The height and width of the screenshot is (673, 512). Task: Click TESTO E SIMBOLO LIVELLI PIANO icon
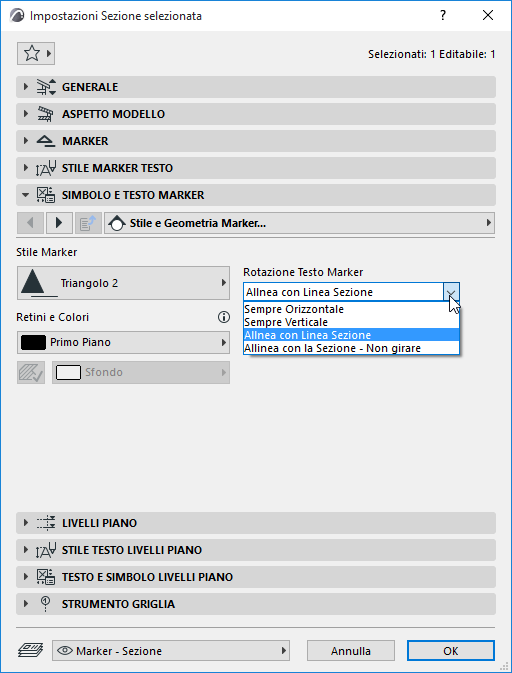coord(46,577)
